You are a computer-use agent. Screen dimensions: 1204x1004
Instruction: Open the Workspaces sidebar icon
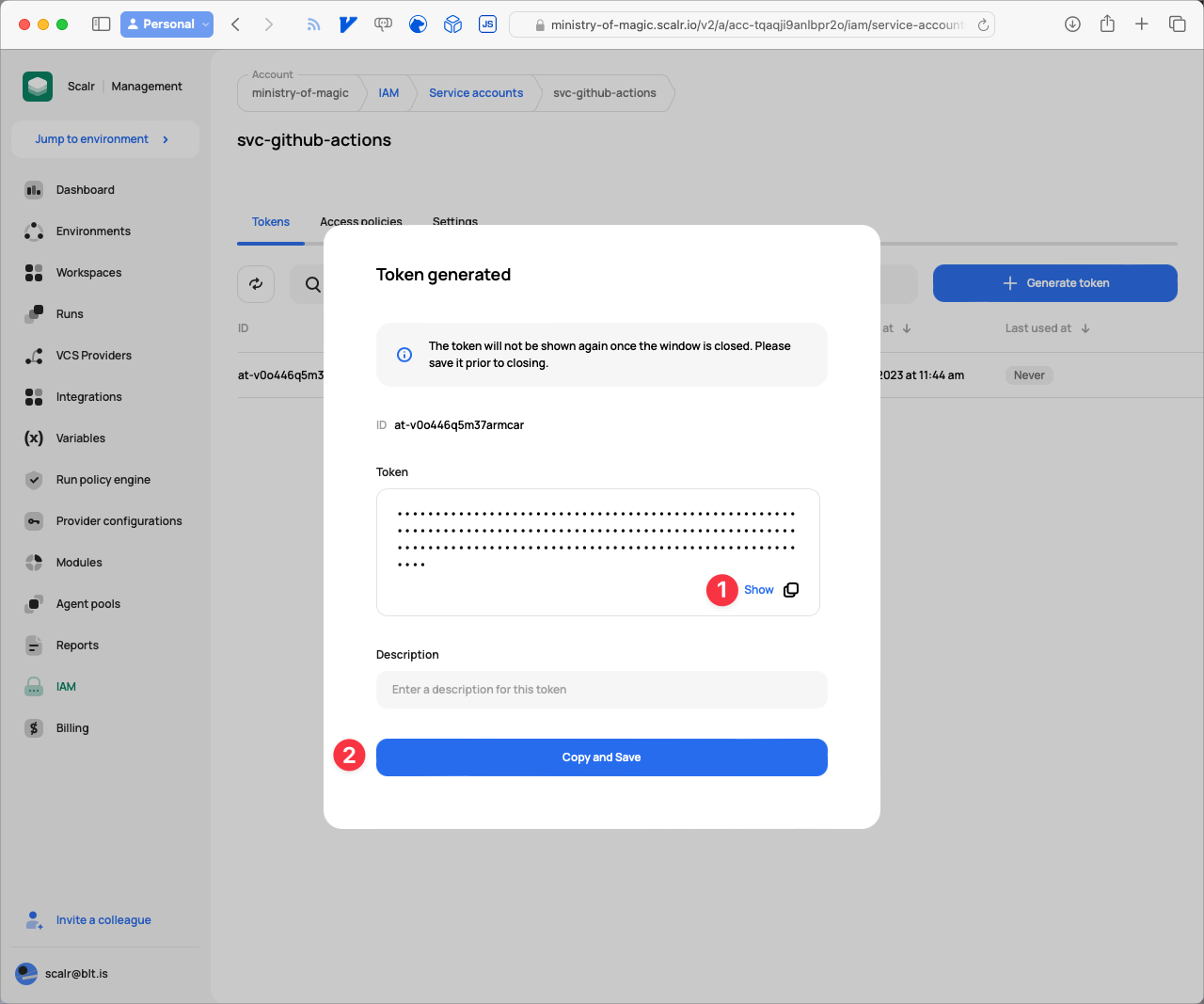pyautogui.click(x=34, y=273)
